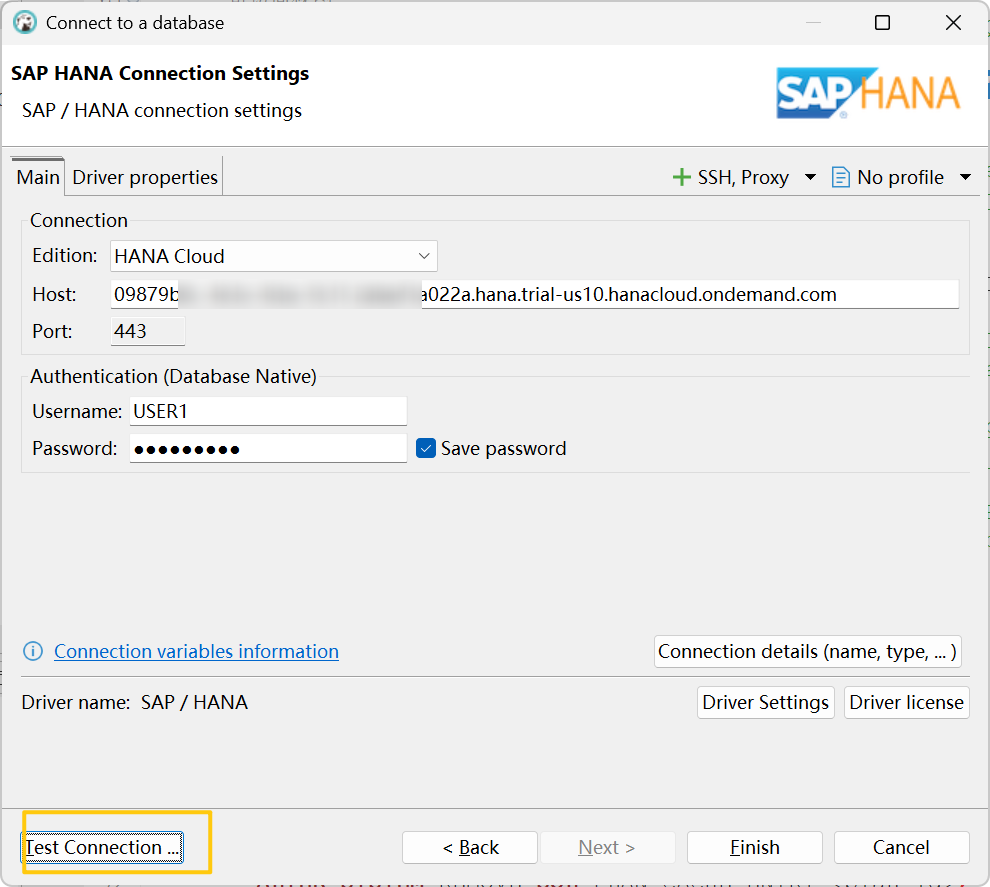Switch to the Main tab
The width and height of the screenshot is (990, 887).
coord(38,177)
